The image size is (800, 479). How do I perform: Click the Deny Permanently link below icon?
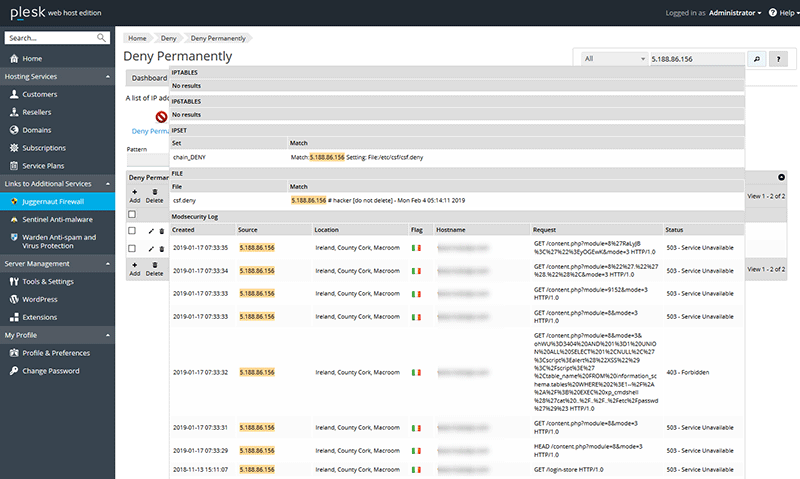tap(150, 131)
